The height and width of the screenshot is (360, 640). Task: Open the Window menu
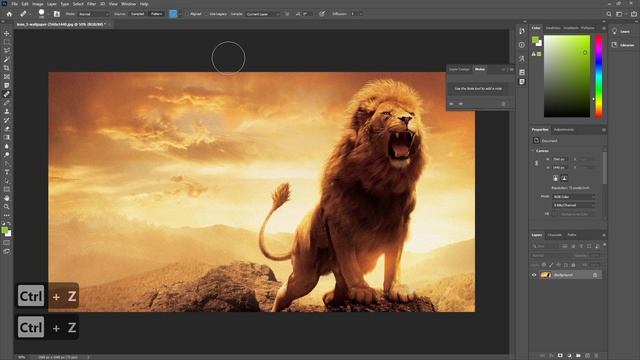[128, 4]
